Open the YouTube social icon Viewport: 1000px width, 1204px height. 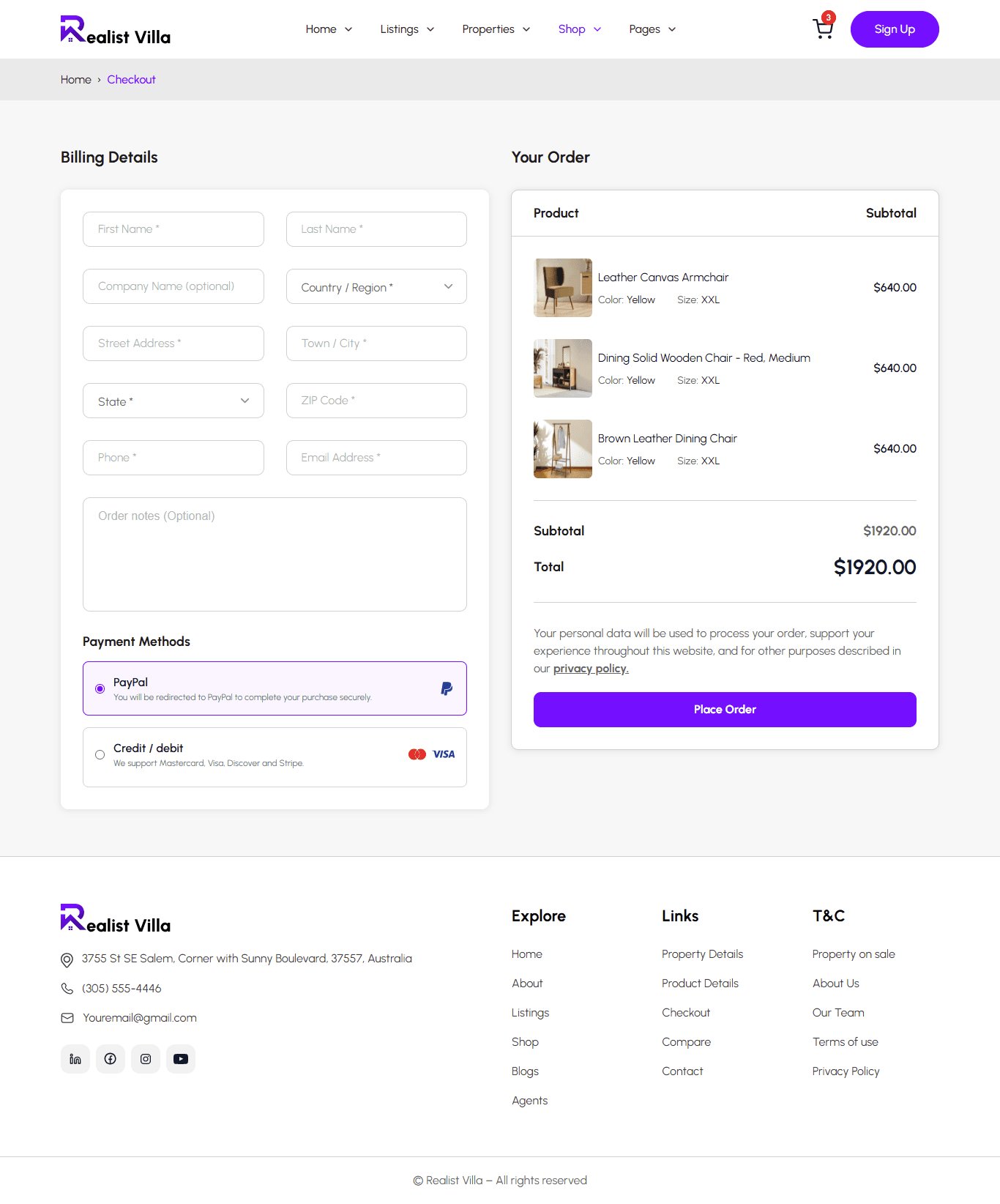click(x=181, y=1059)
